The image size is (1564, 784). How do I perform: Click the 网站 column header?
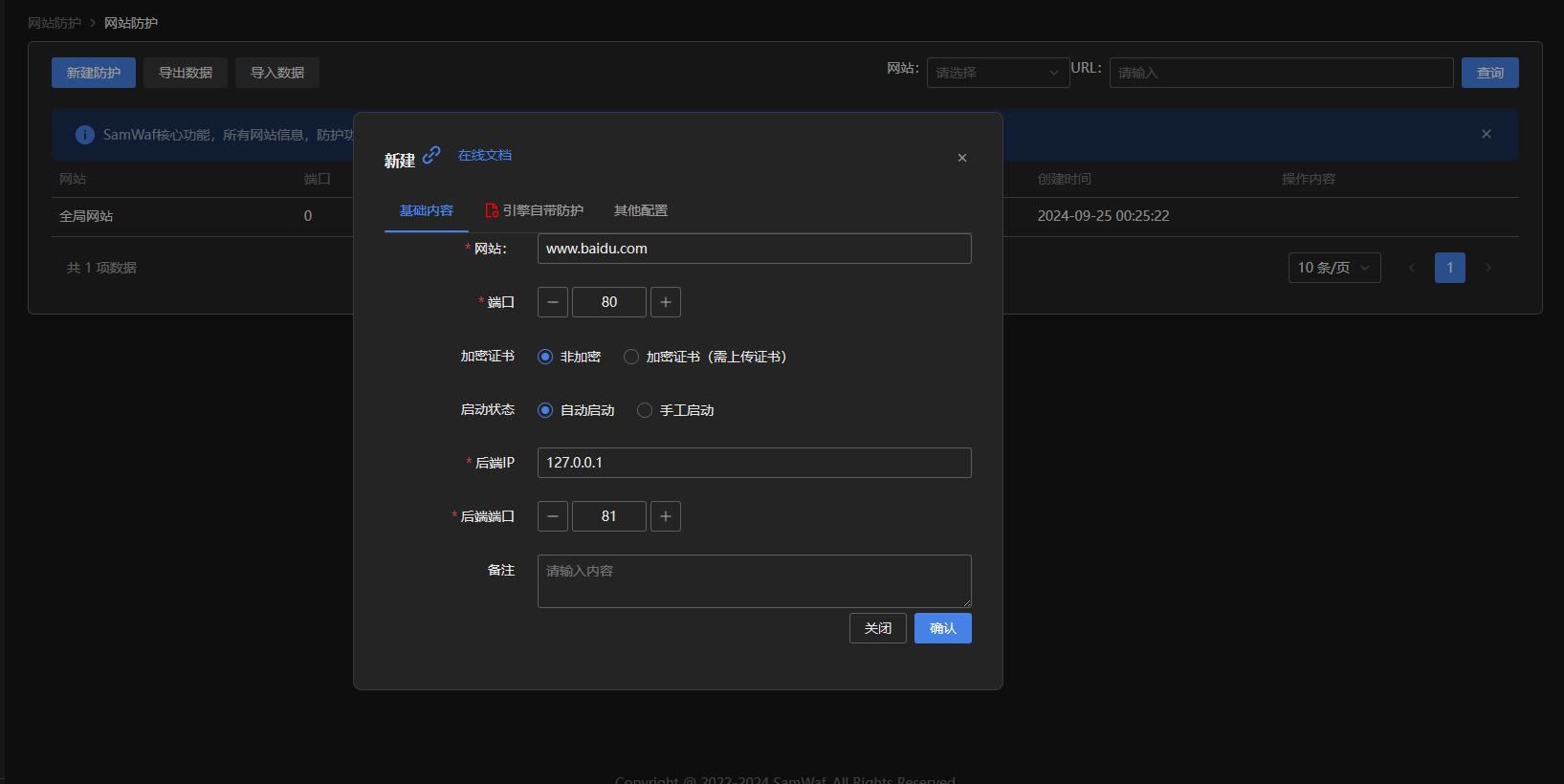tap(73, 179)
